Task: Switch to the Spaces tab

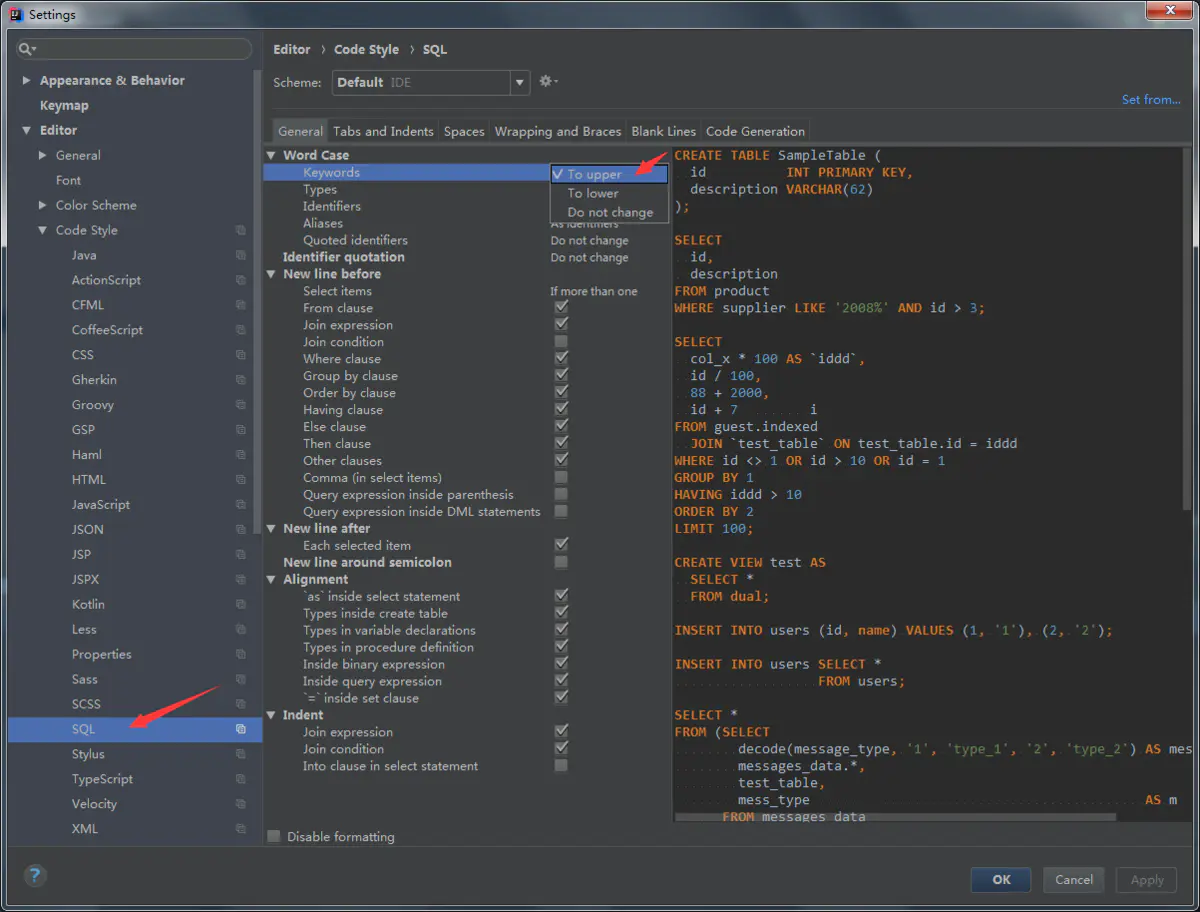Action: click(464, 131)
